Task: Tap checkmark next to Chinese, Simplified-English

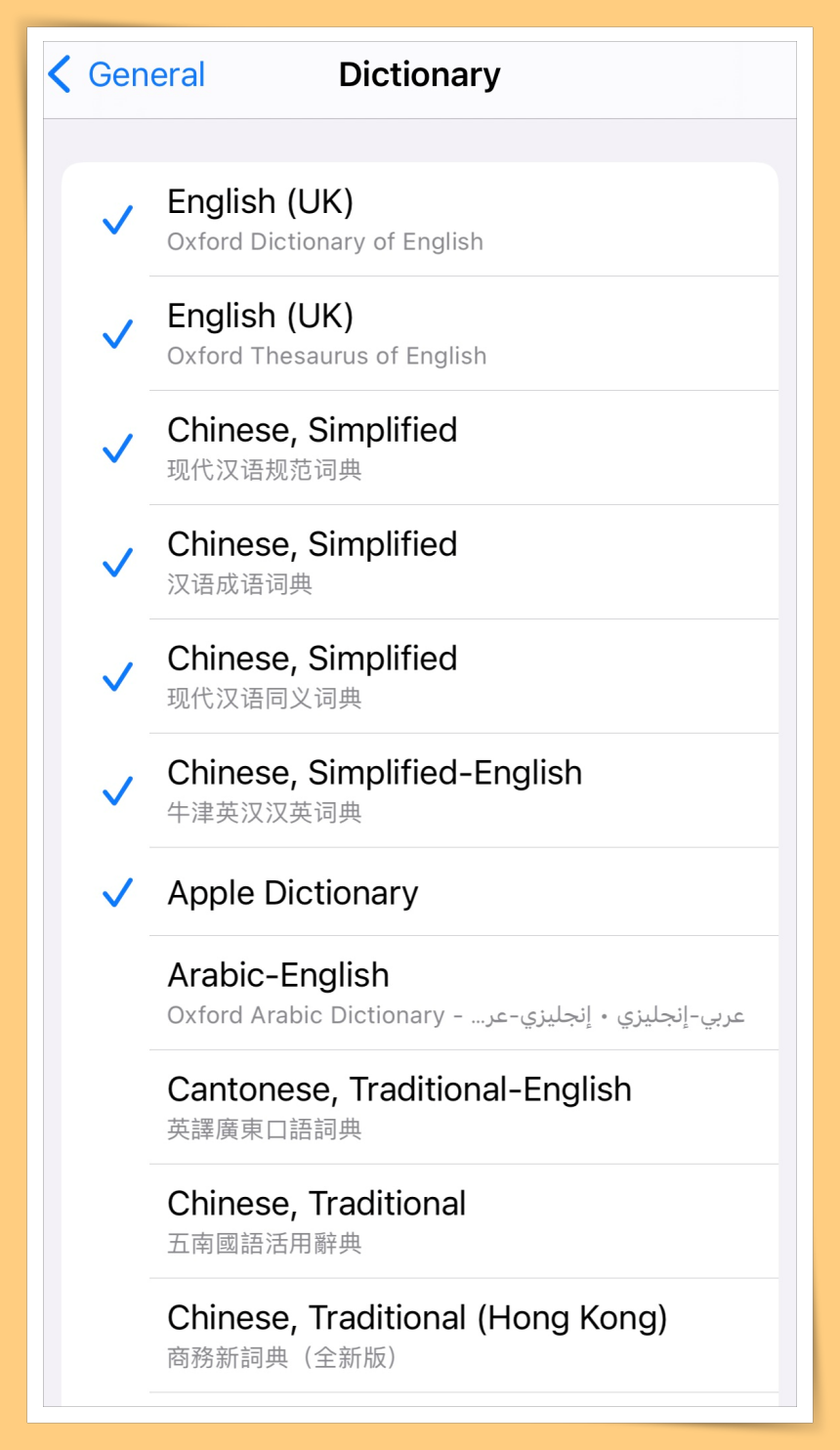Action: coord(118,791)
